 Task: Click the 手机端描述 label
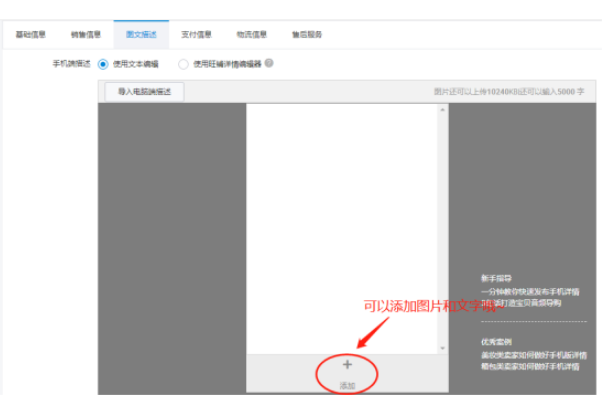coord(72,64)
